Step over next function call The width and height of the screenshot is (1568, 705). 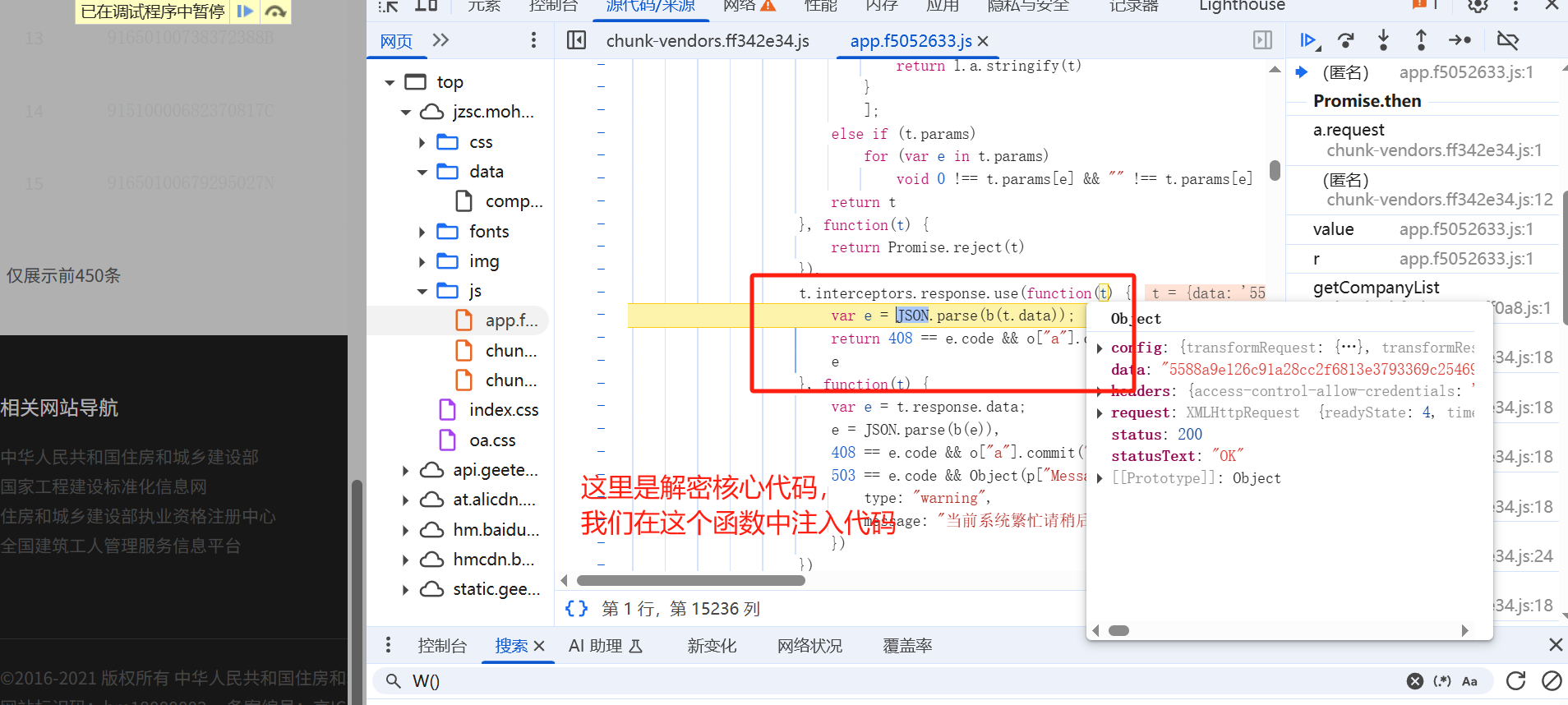point(1346,40)
